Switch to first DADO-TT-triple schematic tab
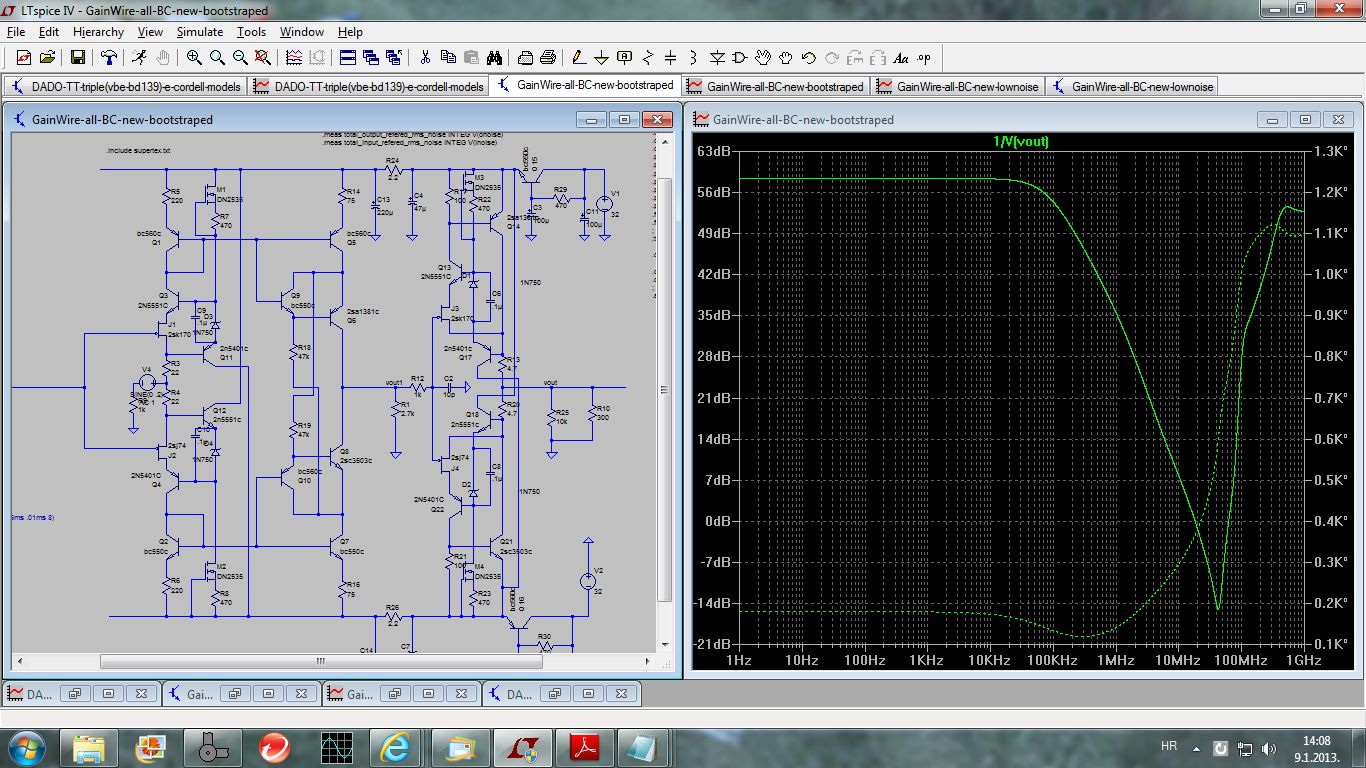This screenshot has height=768, width=1366. [x=125, y=86]
